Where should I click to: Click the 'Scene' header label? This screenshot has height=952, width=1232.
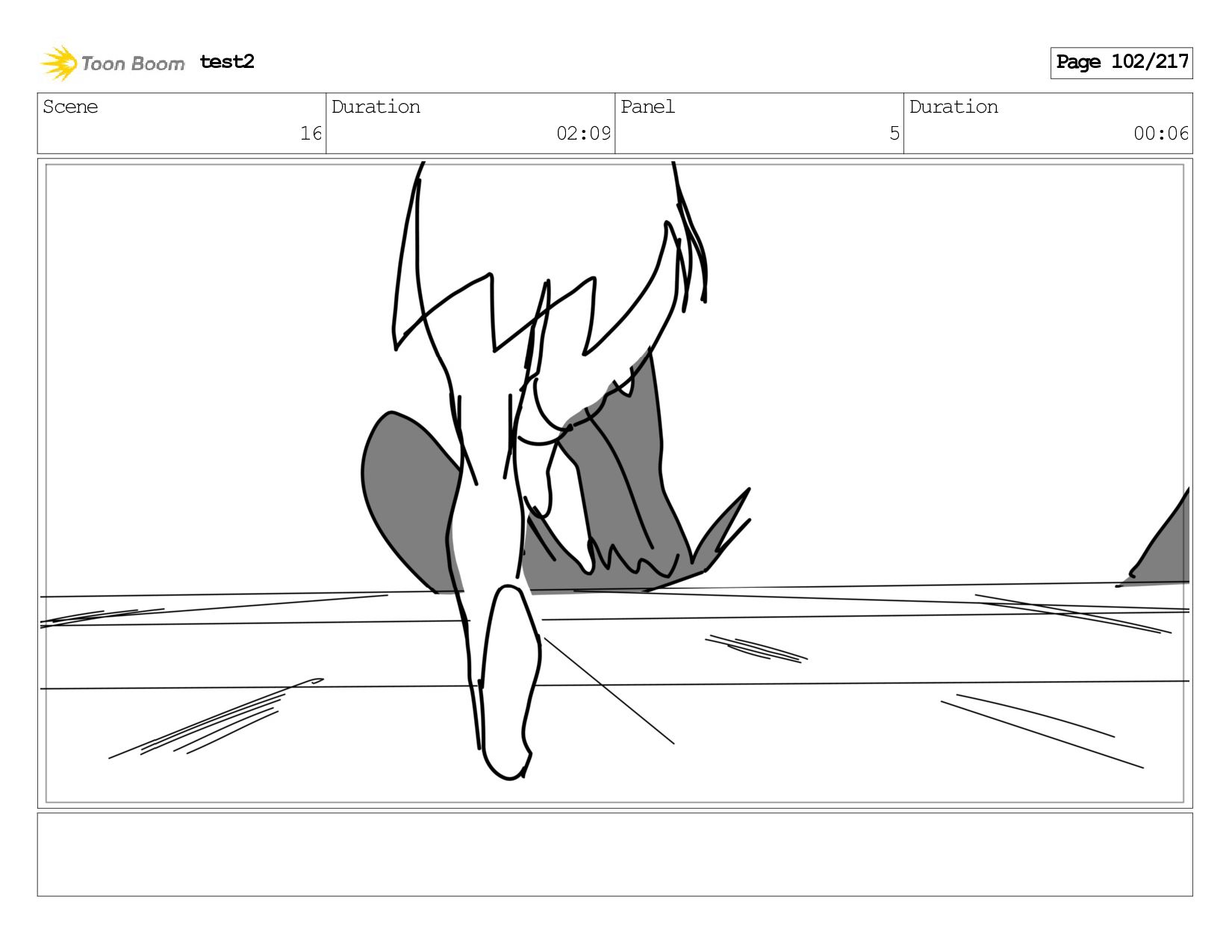tap(70, 107)
